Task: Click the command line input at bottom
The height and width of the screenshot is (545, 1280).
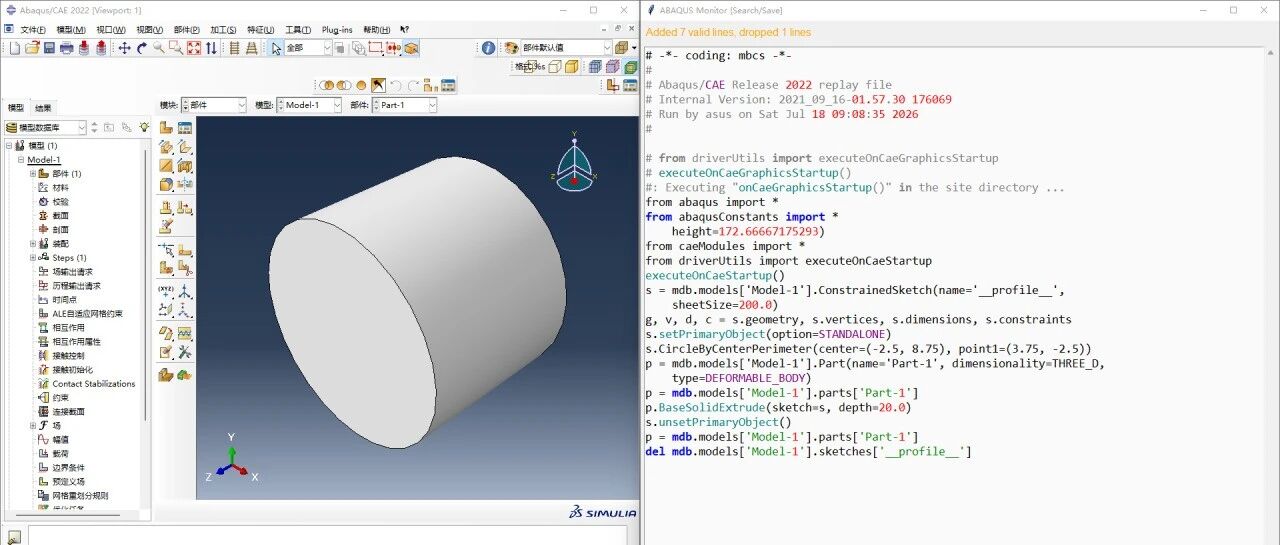Action: (330, 536)
